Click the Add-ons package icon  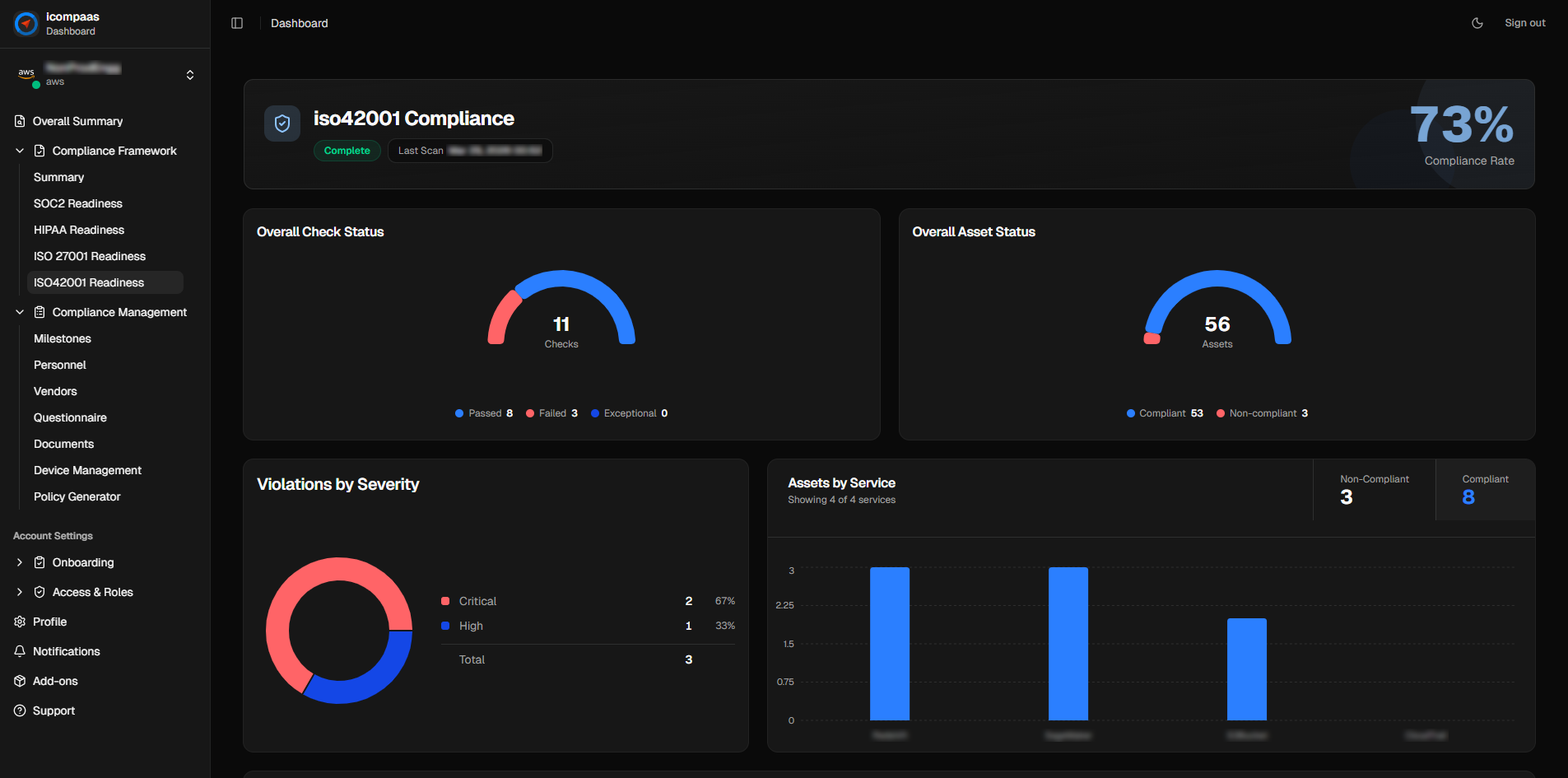coord(20,681)
